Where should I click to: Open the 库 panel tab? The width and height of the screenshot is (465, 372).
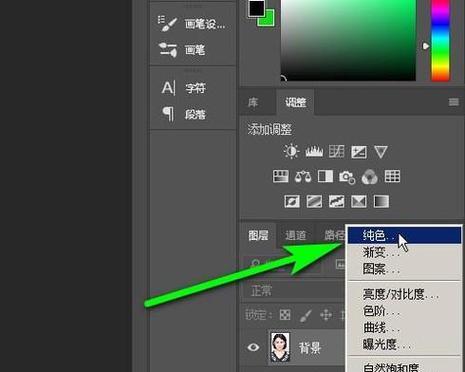(253, 102)
